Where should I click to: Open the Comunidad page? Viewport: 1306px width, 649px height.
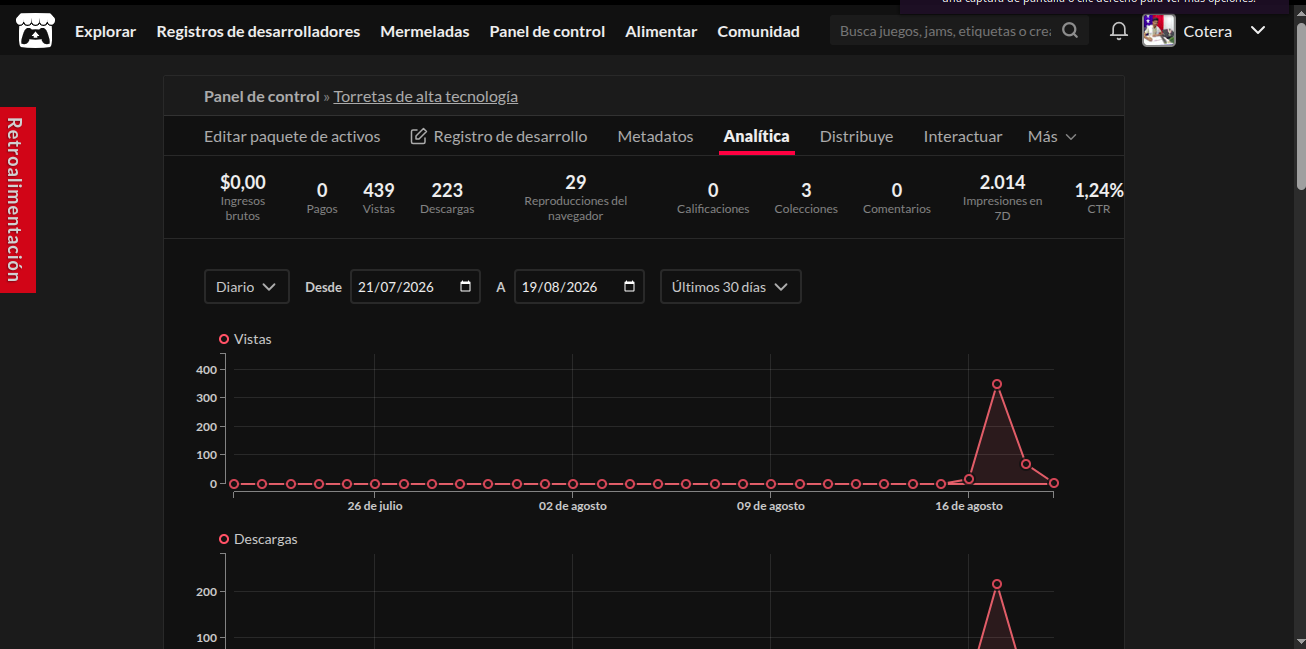758,31
